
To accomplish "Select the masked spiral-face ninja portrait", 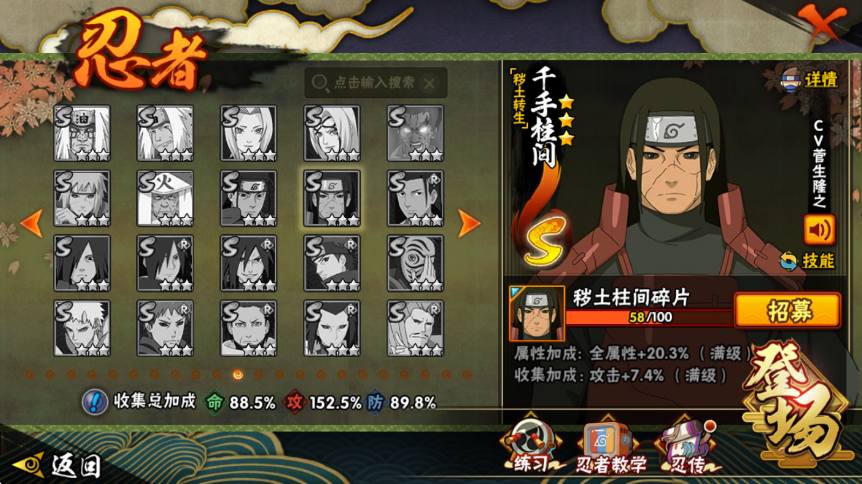I will tap(415, 263).
